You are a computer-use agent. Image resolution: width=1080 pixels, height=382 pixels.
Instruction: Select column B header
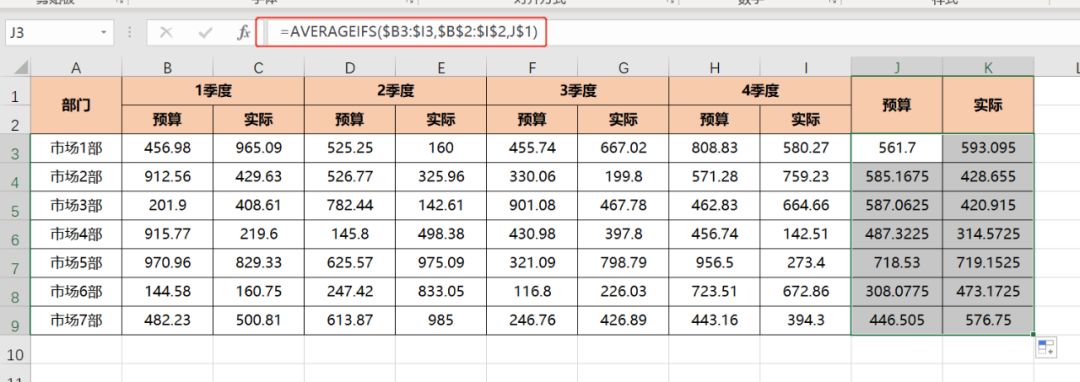[167, 67]
